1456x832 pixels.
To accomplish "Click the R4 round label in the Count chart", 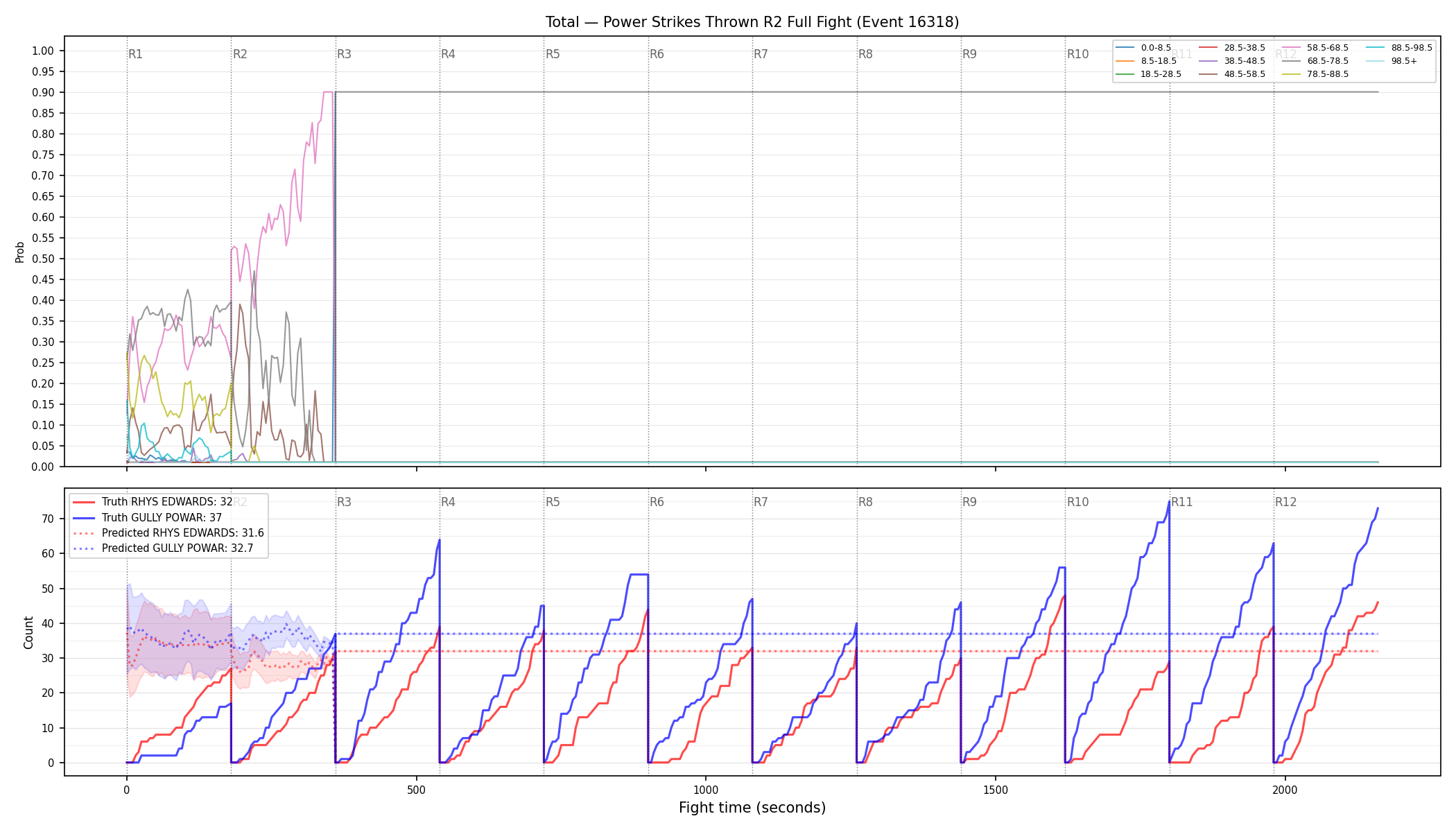I will [449, 502].
